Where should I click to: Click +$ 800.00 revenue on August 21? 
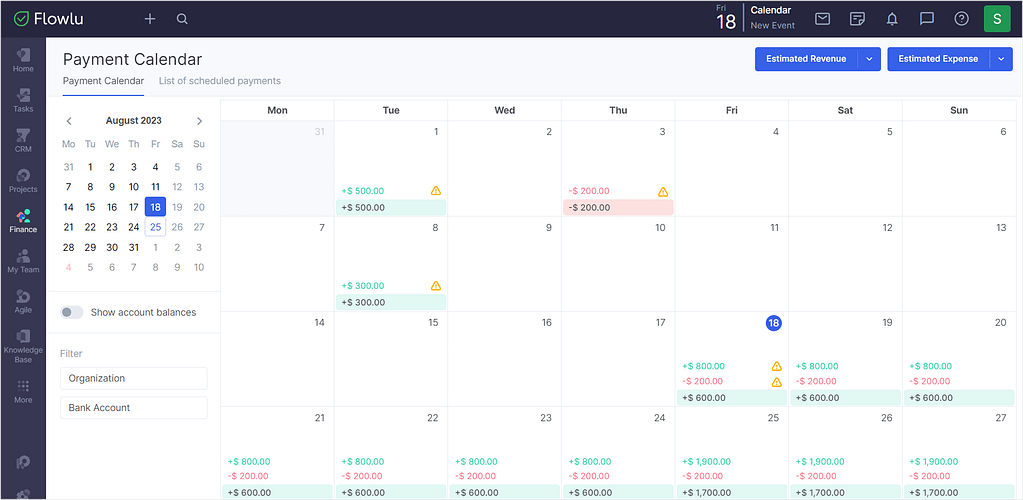[x=249, y=461]
